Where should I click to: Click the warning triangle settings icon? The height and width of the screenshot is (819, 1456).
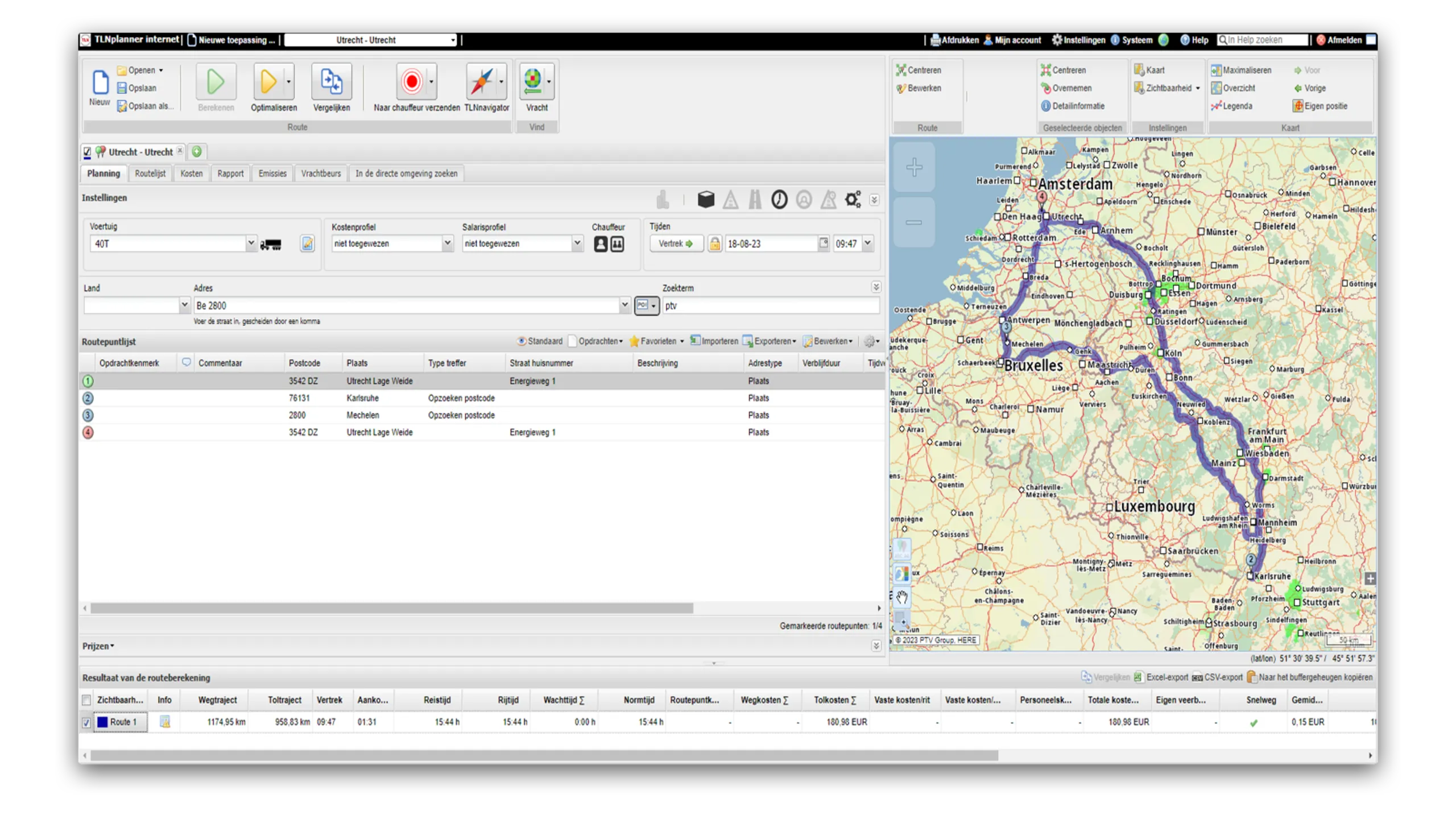click(730, 200)
